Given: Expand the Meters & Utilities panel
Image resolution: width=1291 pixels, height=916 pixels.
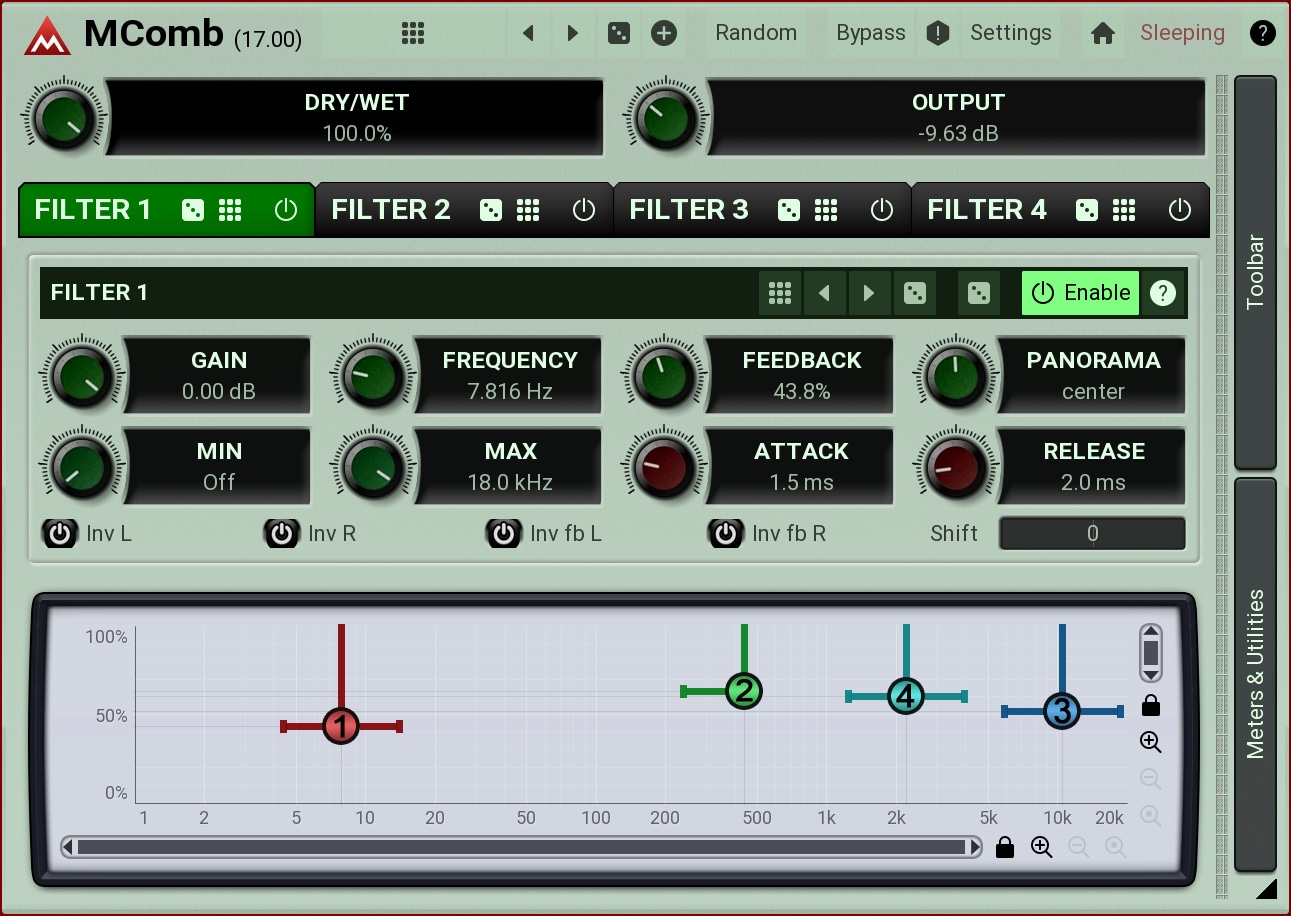Looking at the screenshot, I should 1255,674.
